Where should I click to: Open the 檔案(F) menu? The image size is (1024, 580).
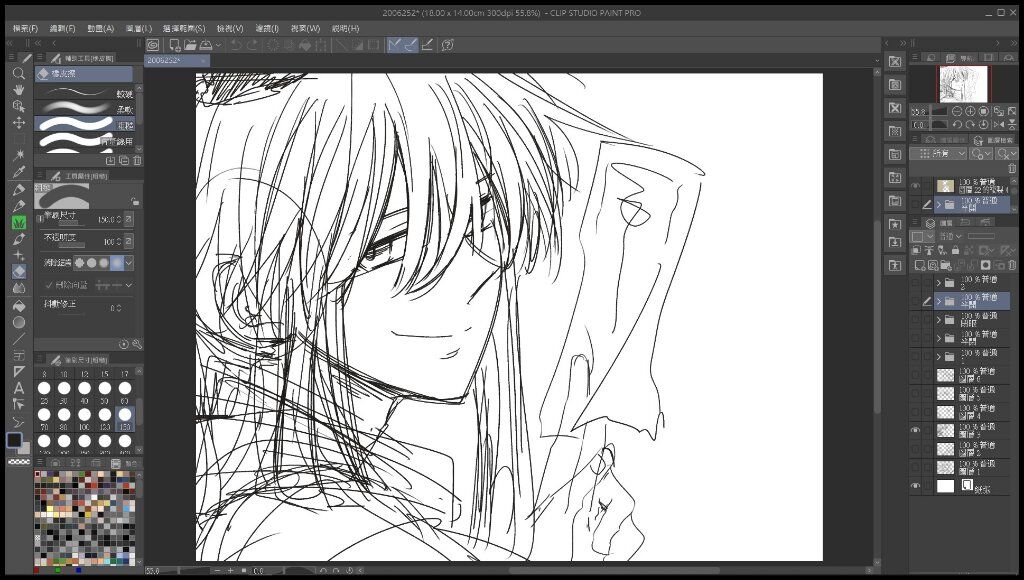click(x=25, y=29)
